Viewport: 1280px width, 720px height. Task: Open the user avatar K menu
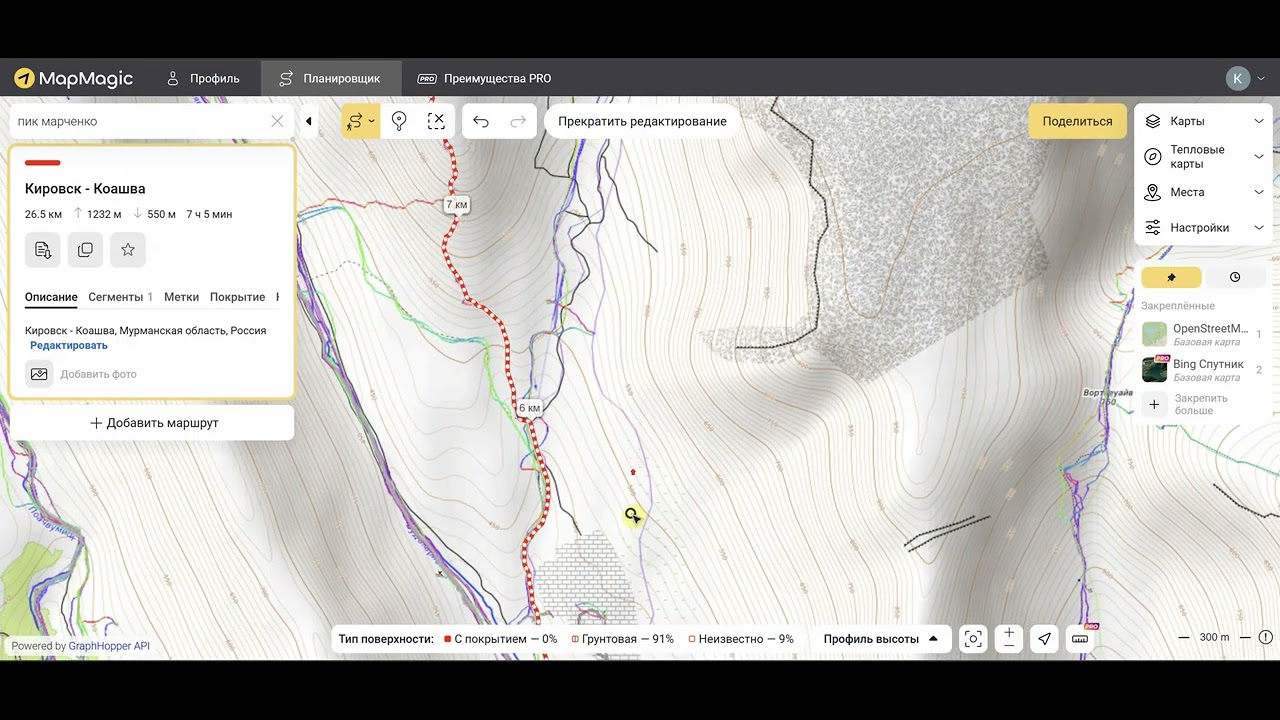(1238, 78)
